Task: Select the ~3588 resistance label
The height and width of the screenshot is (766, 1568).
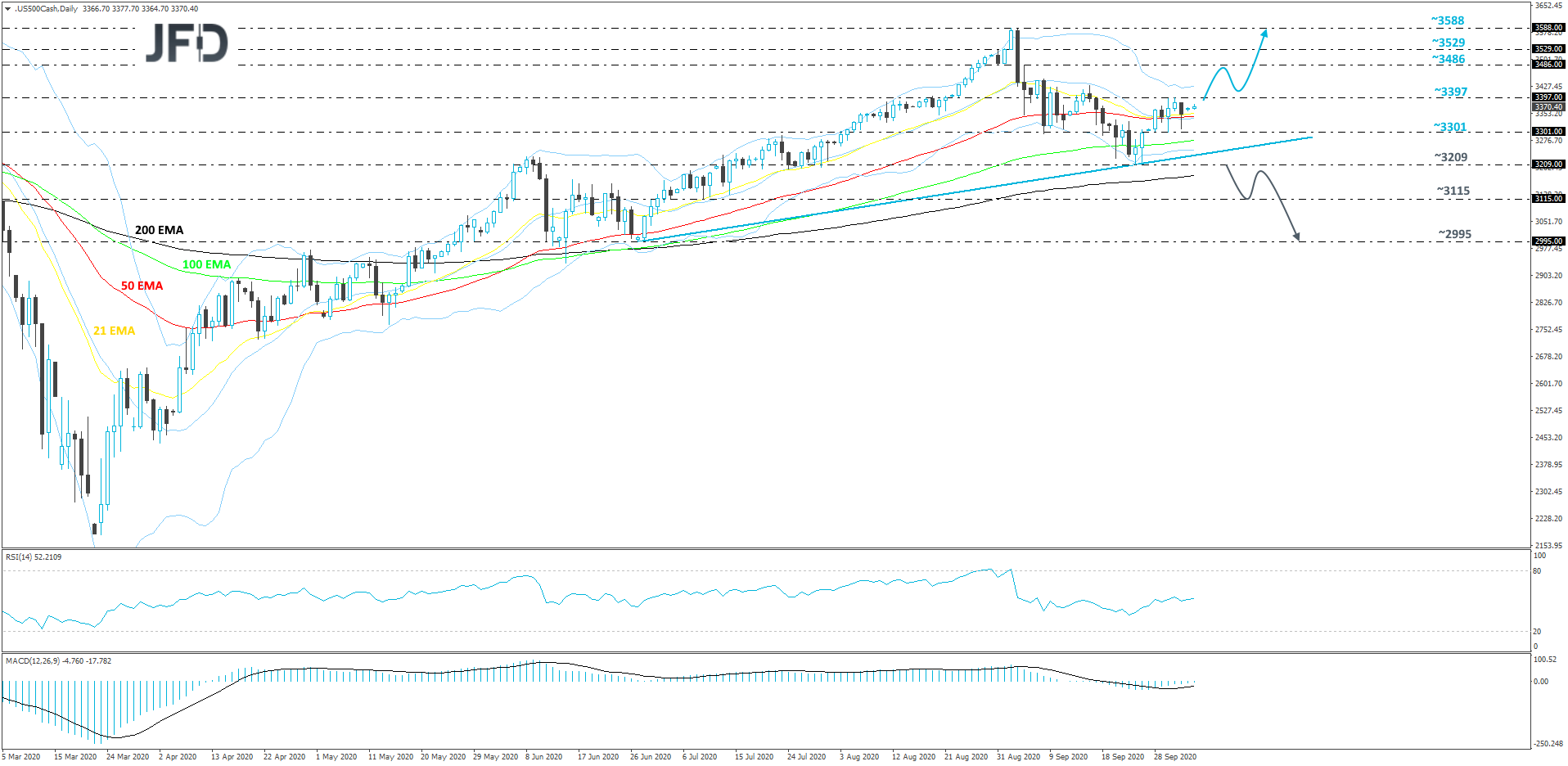Action: coord(1448,21)
